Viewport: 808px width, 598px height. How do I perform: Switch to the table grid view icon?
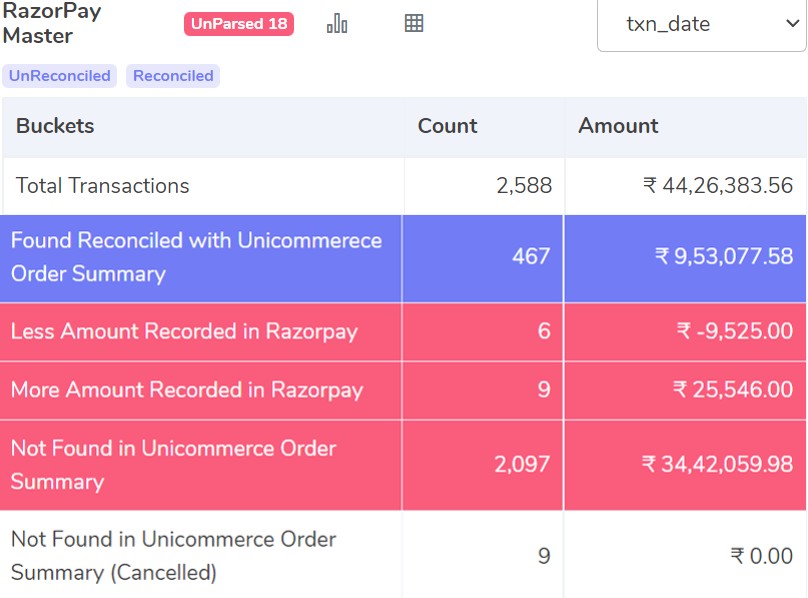[414, 23]
